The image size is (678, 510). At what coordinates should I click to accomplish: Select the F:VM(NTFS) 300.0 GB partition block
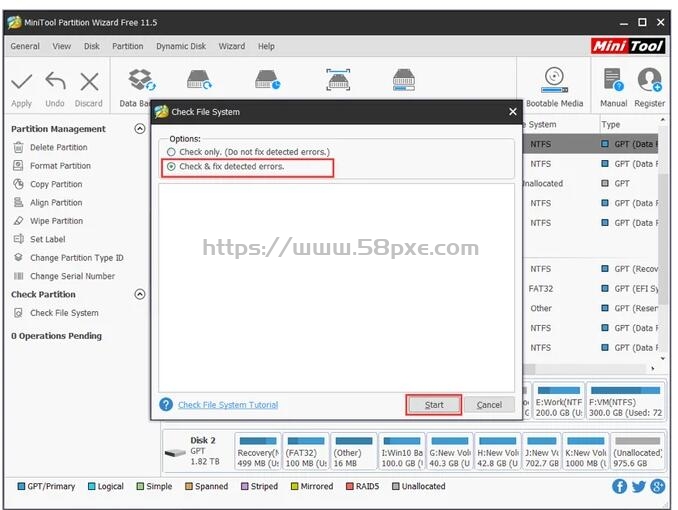(625, 401)
